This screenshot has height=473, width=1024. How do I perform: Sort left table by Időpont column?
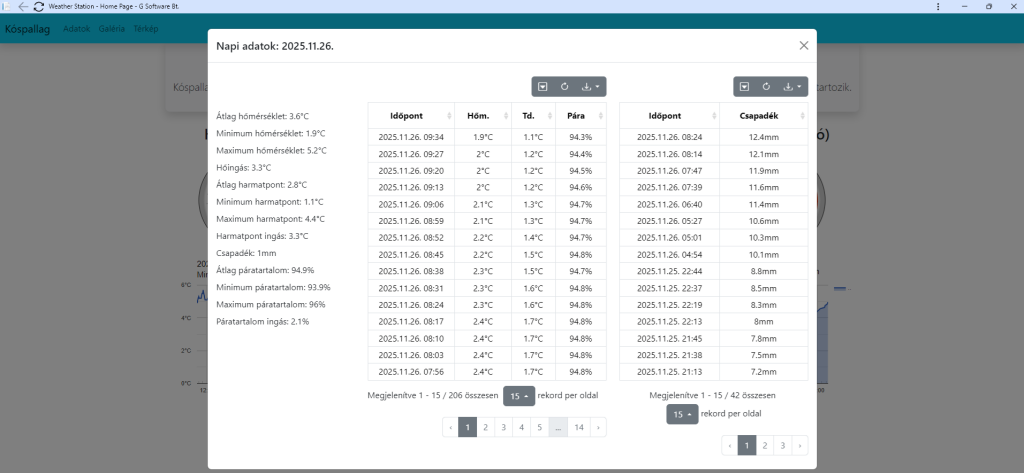[411, 115]
